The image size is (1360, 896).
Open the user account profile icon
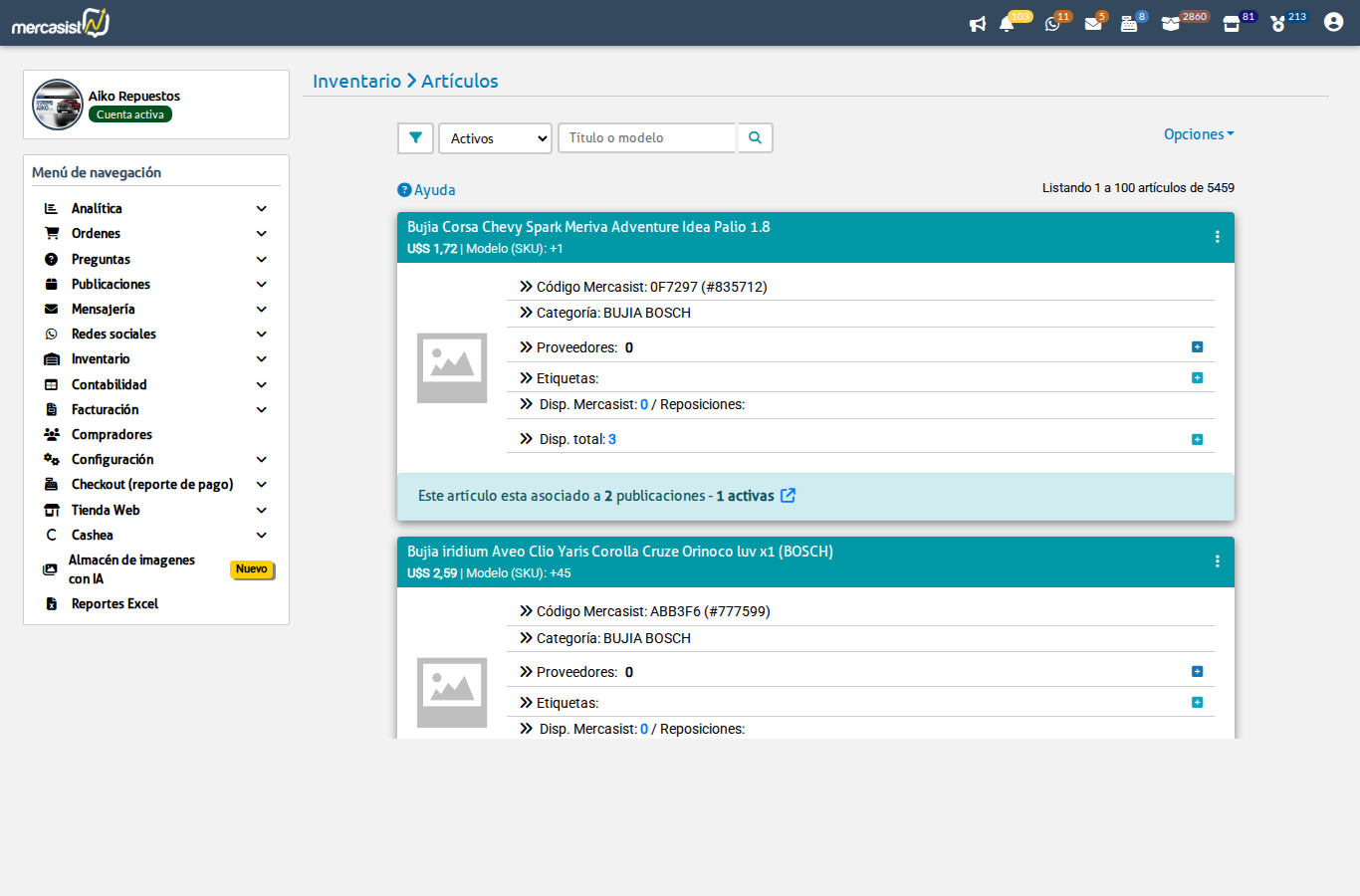1333,22
